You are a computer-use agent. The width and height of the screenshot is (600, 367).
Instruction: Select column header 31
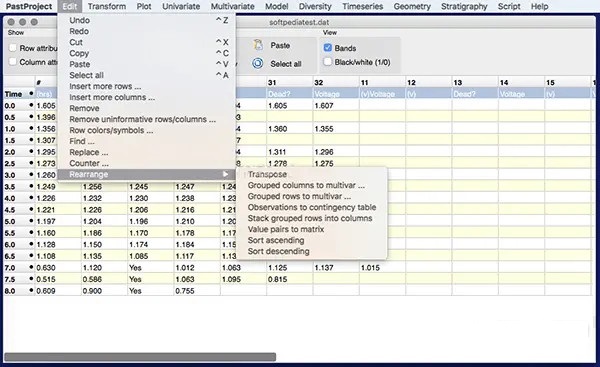[x=290, y=82]
